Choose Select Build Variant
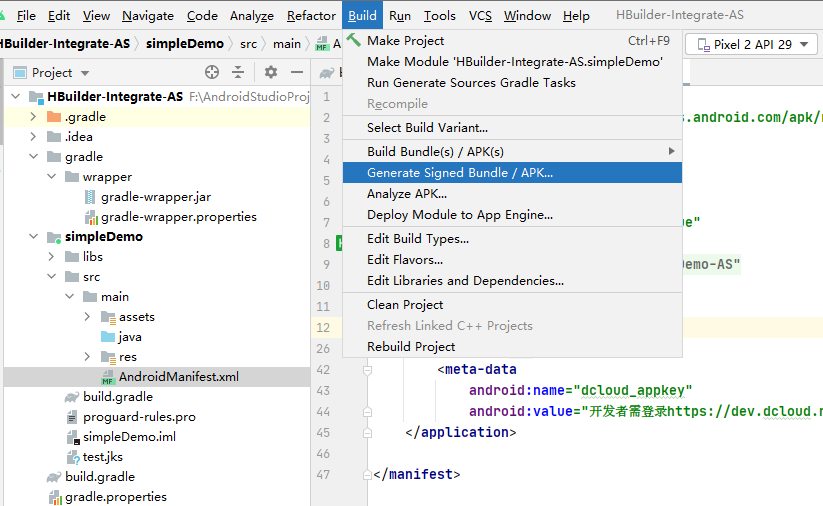Viewport: 823px width, 506px height. coord(512,128)
